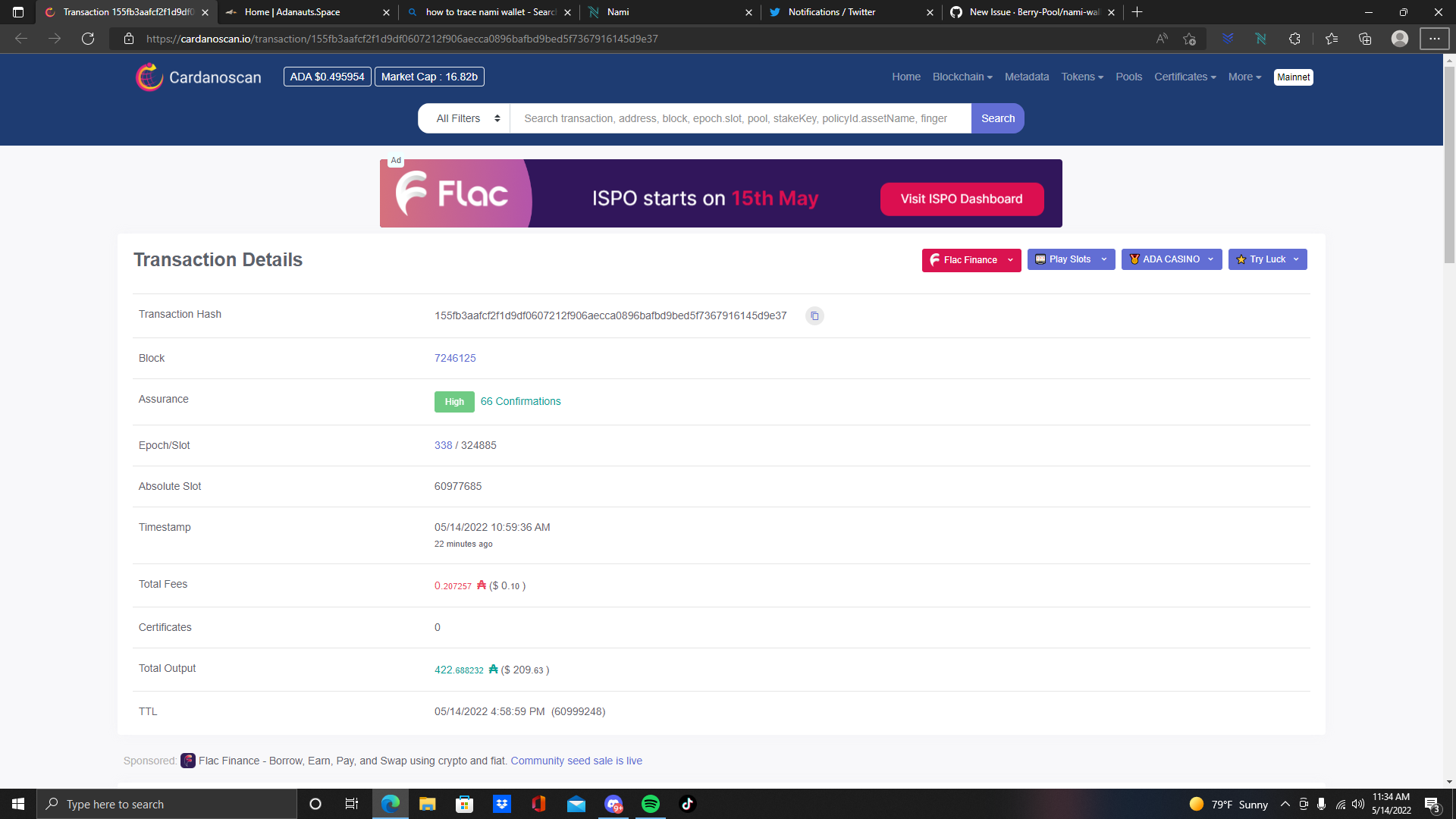Expand the Blockchain nav dropdown
The height and width of the screenshot is (819, 1456).
(962, 77)
